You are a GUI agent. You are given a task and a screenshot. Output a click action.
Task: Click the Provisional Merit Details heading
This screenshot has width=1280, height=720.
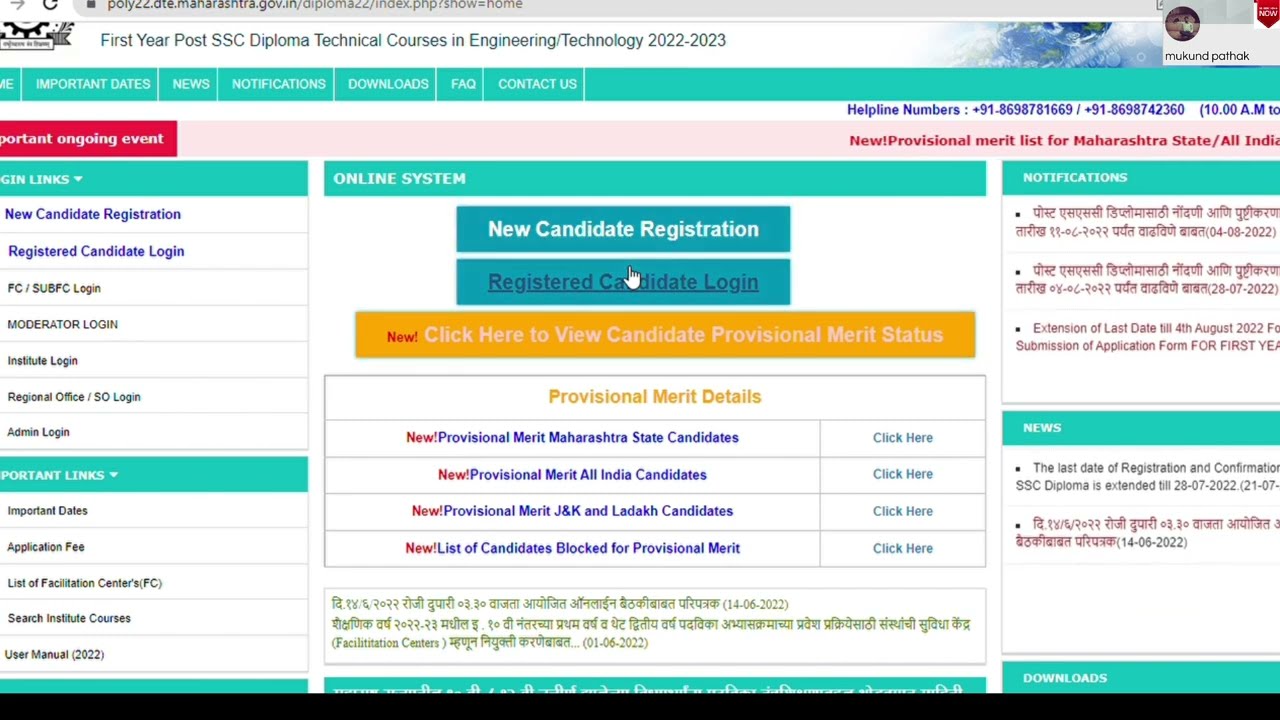[655, 397]
